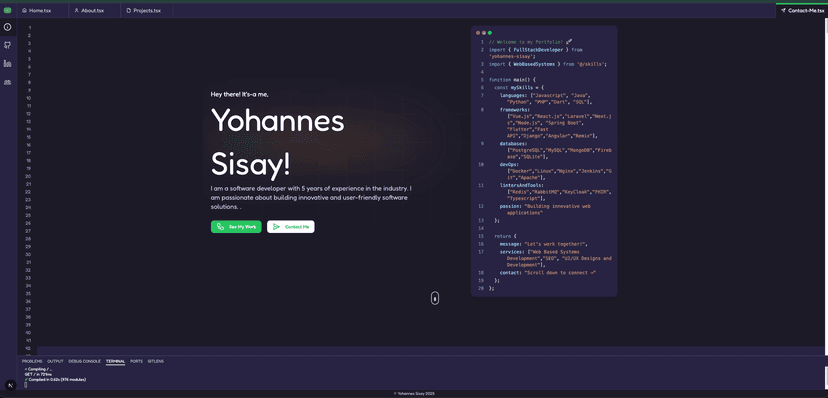
Task: Click the first dot on code card header
Action: [478, 33]
